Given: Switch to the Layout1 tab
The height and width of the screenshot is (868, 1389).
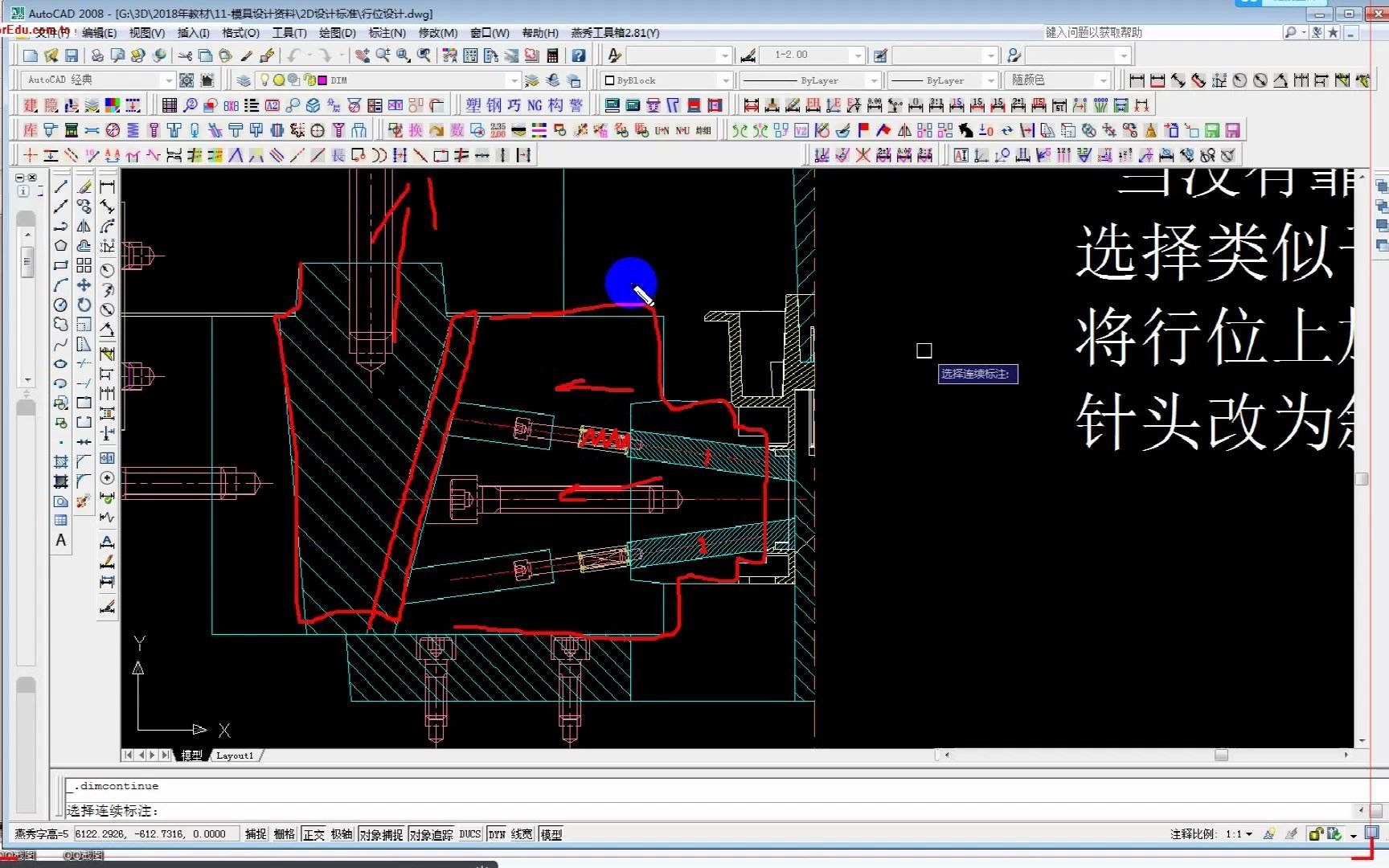Looking at the screenshot, I should tap(235, 755).
